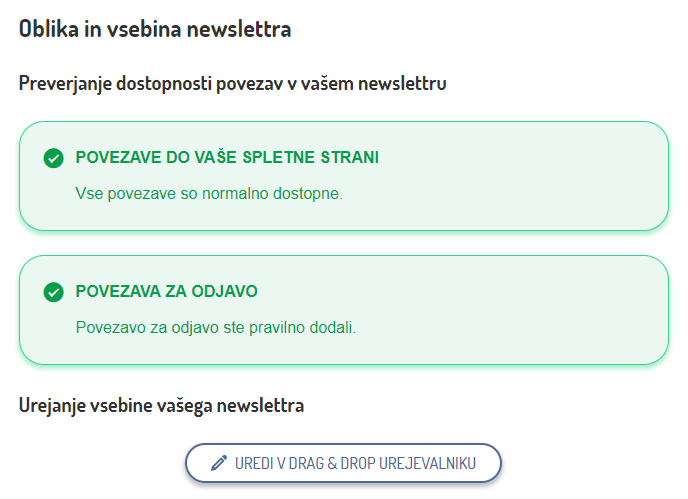Click 'Povezavo za odjavo ste pravilno dodali' message
688x499 pixels.
[x=216, y=327]
